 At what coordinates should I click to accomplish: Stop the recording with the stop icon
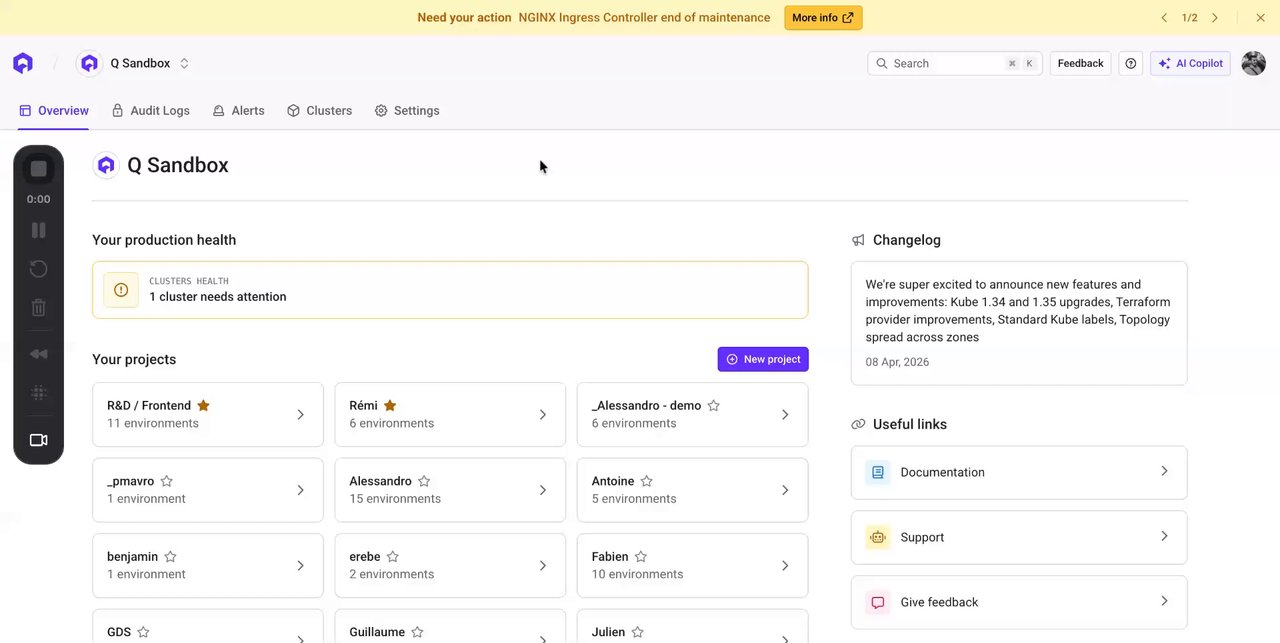[x=39, y=169]
